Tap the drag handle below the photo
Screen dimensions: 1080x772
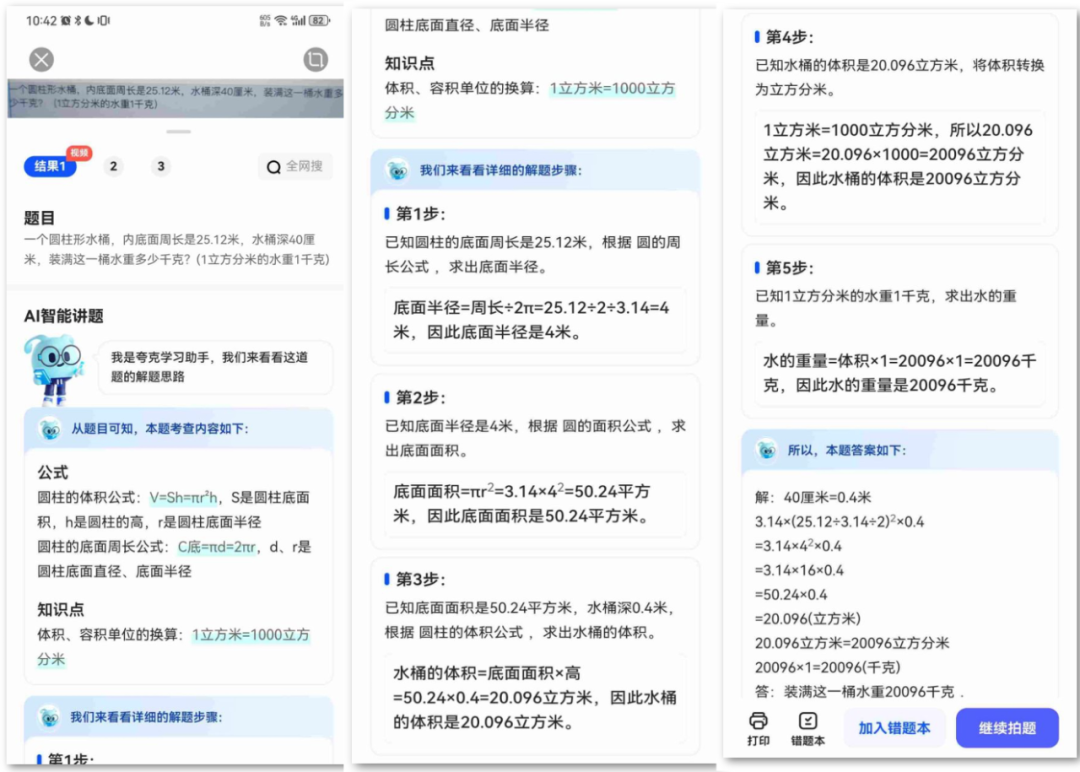pos(178,131)
